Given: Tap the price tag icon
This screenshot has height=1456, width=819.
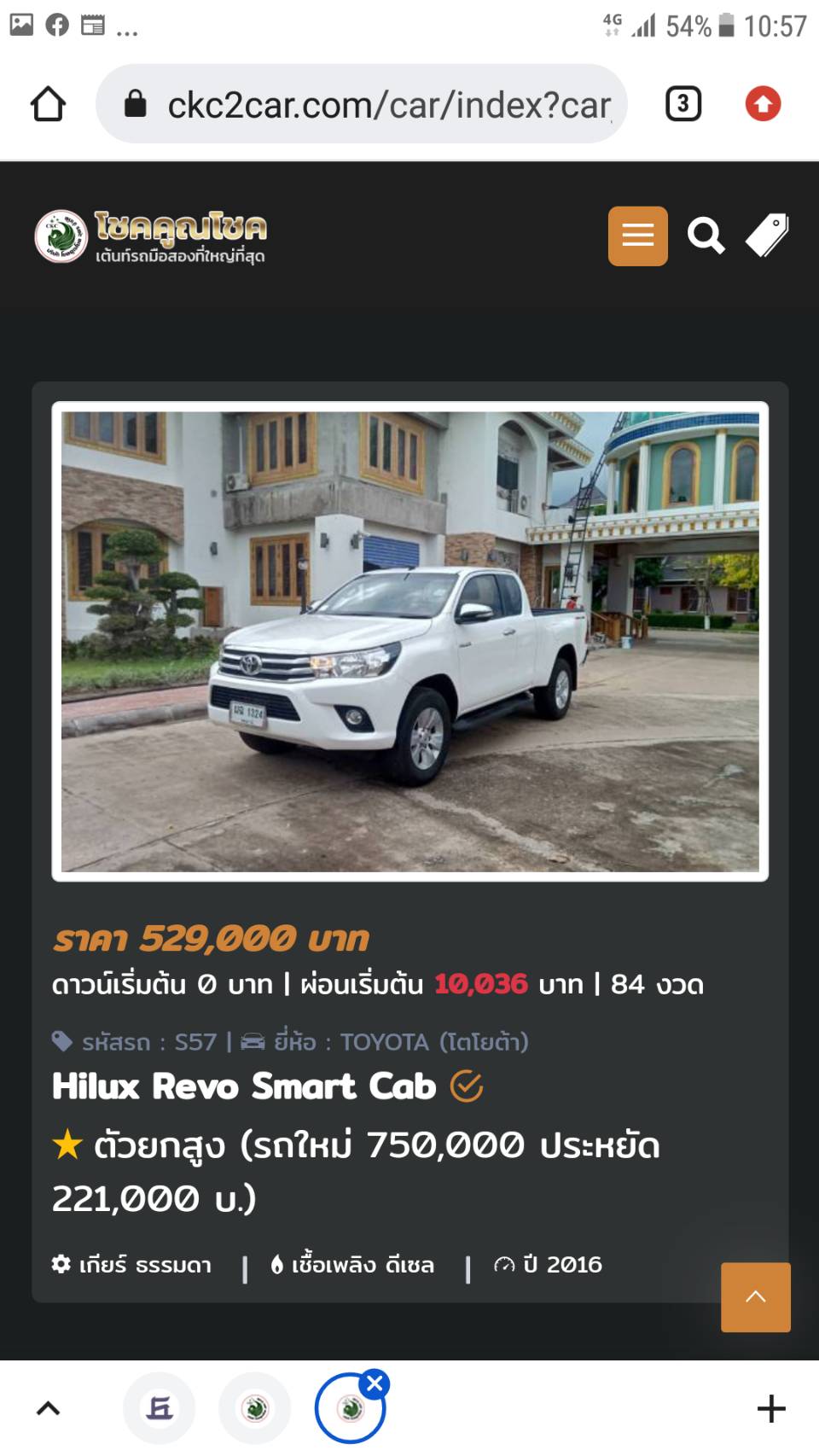Looking at the screenshot, I should (768, 236).
